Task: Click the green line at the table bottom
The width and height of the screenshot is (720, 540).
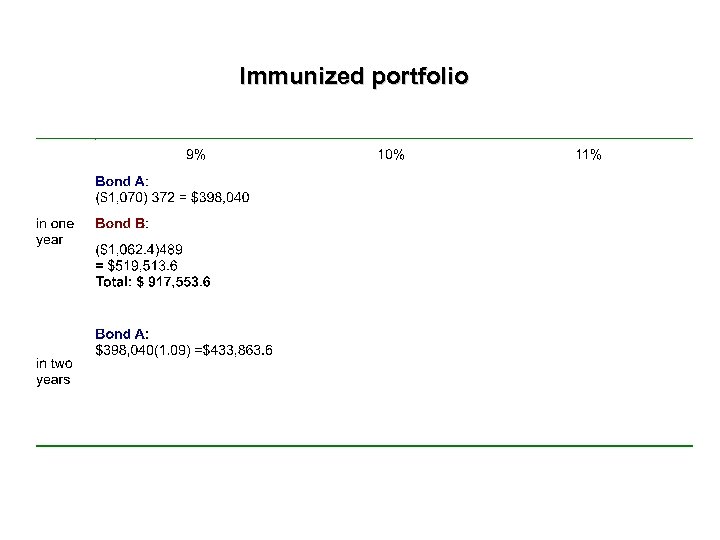Action: 364,444
